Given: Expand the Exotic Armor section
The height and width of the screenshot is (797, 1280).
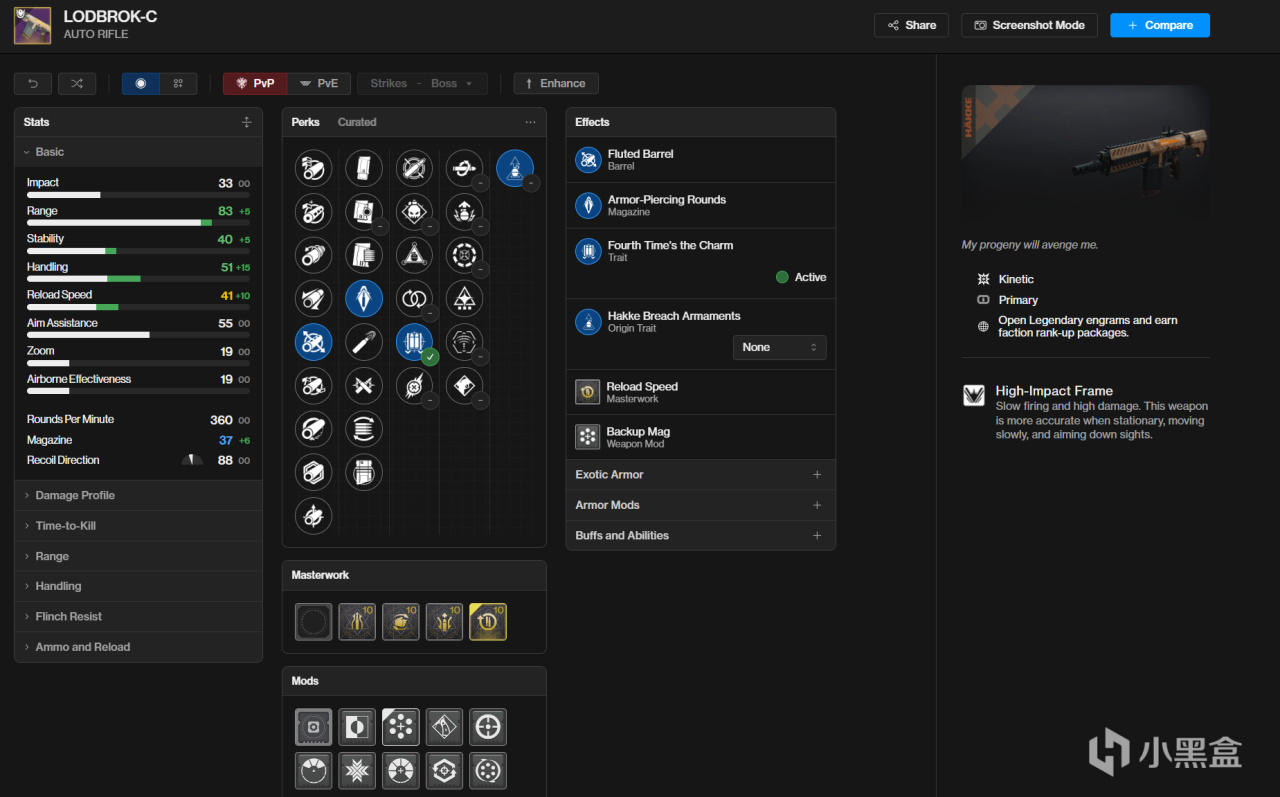Looking at the screenshot, I should (x=700, y=475).
